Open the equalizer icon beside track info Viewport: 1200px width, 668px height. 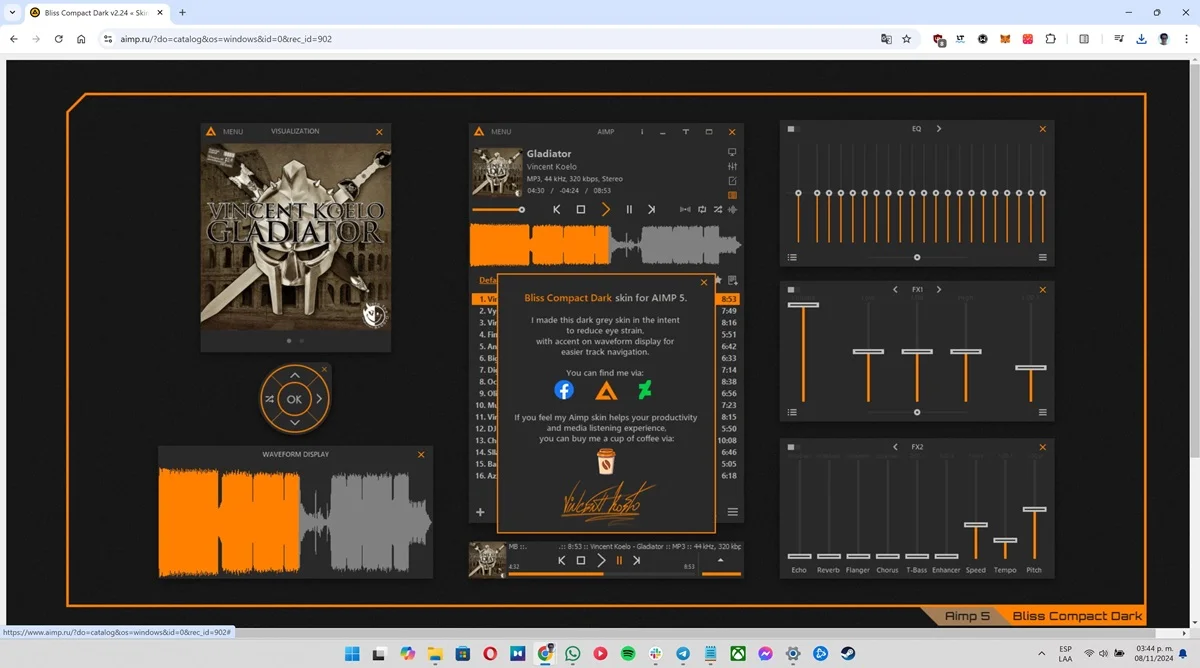(x=732, y=167)
